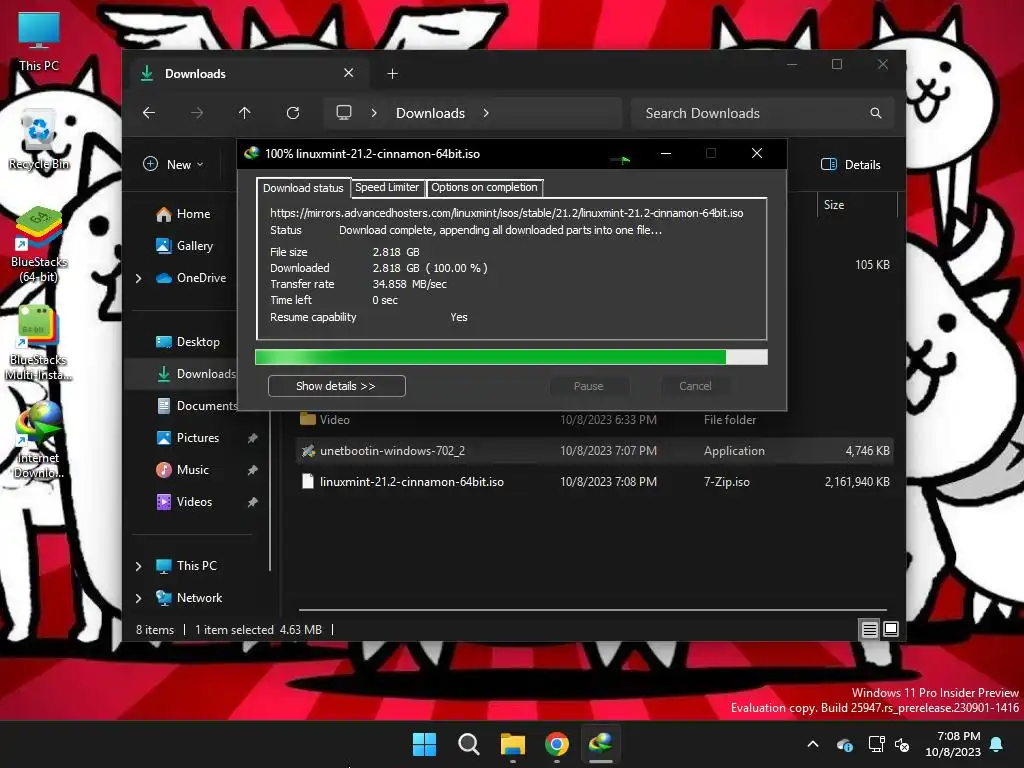Show hidden system tray icons
The image size is (1024, 768).
tap(813, 744)
